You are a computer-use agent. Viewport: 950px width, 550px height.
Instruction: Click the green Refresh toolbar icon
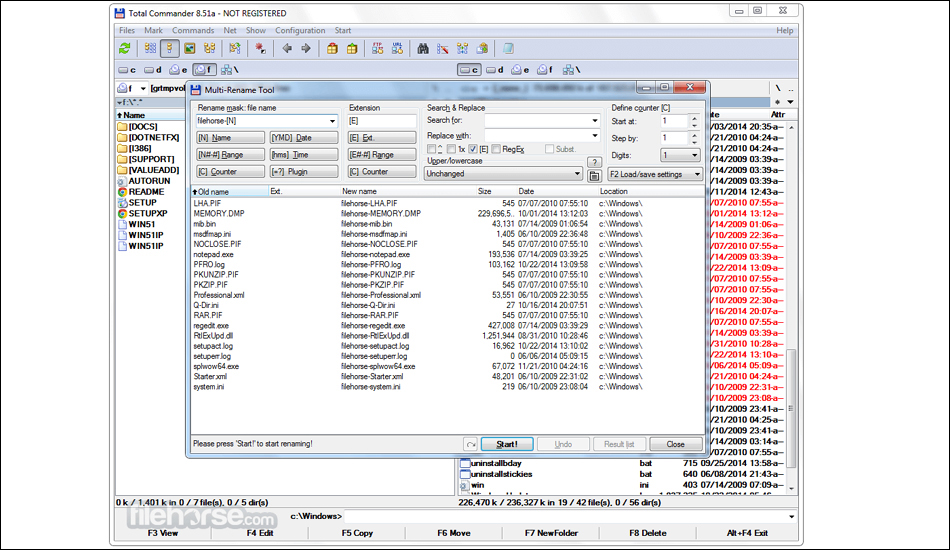click(x=125, y=48)
